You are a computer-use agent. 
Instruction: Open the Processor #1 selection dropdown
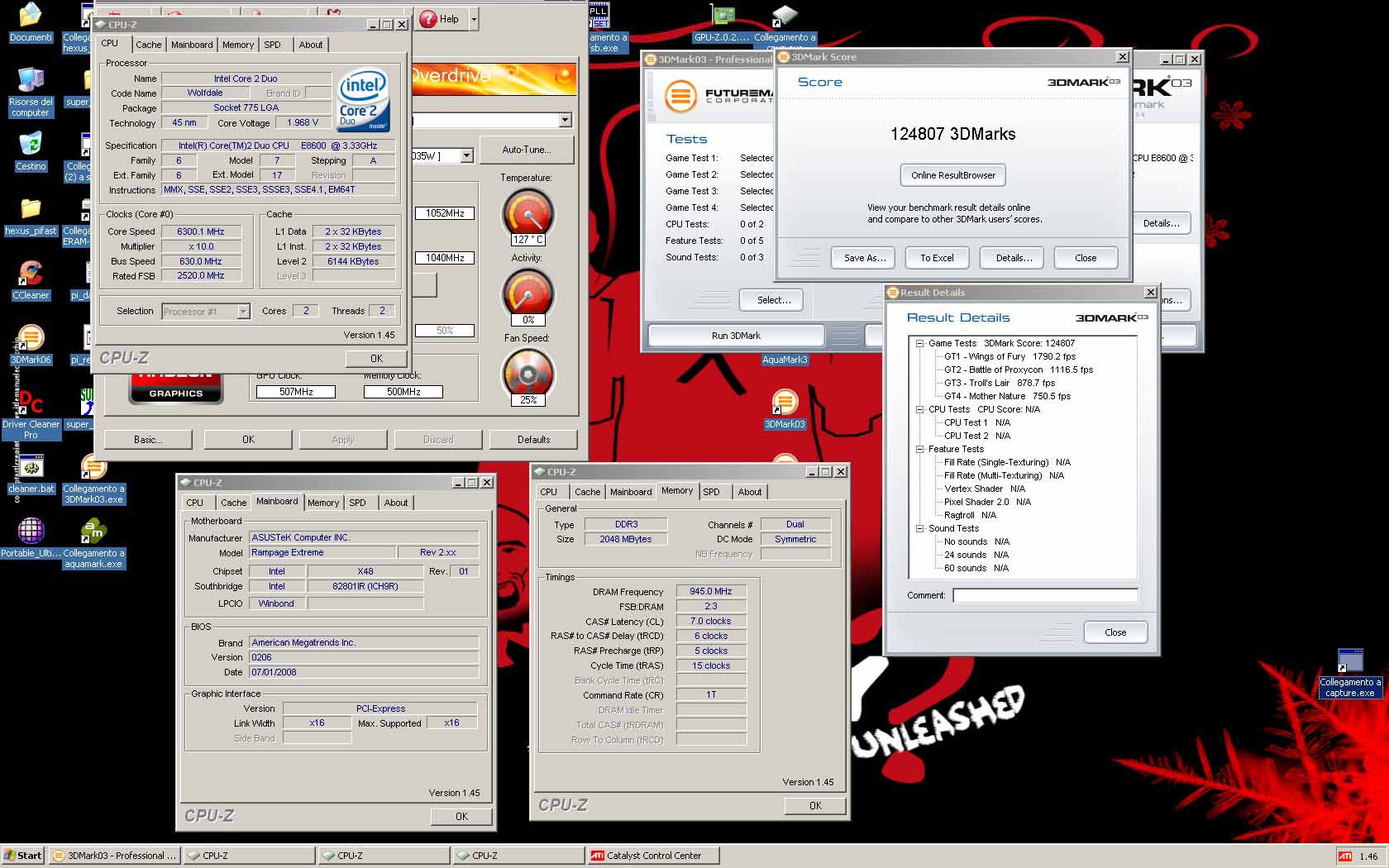tap(243, 312)
